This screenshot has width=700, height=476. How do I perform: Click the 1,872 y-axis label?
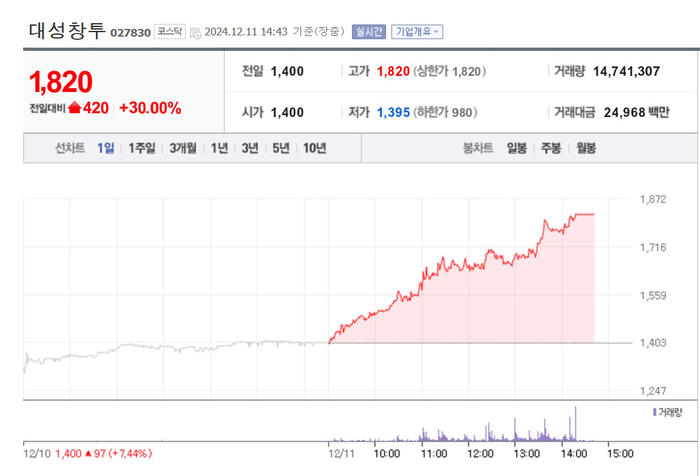tap(653, 199)
